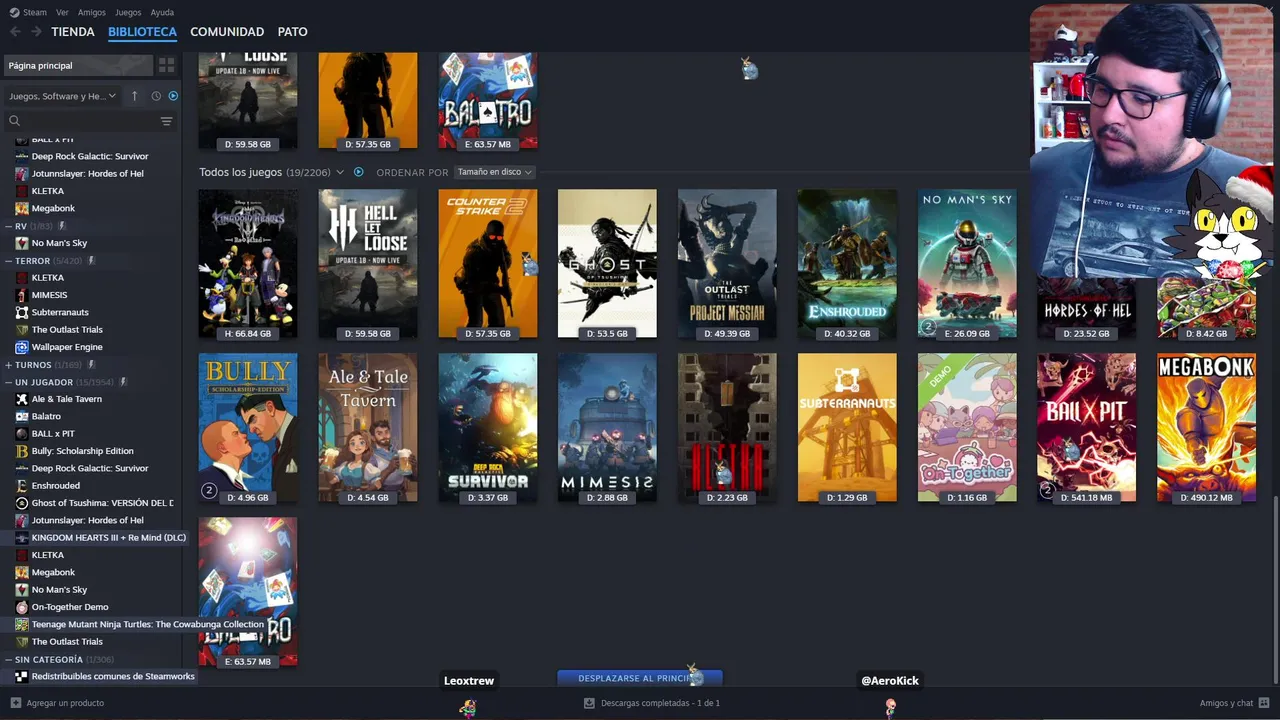Switch to the TIENDA tab
The image size is (1280, 720).
[x=73, y=32]
